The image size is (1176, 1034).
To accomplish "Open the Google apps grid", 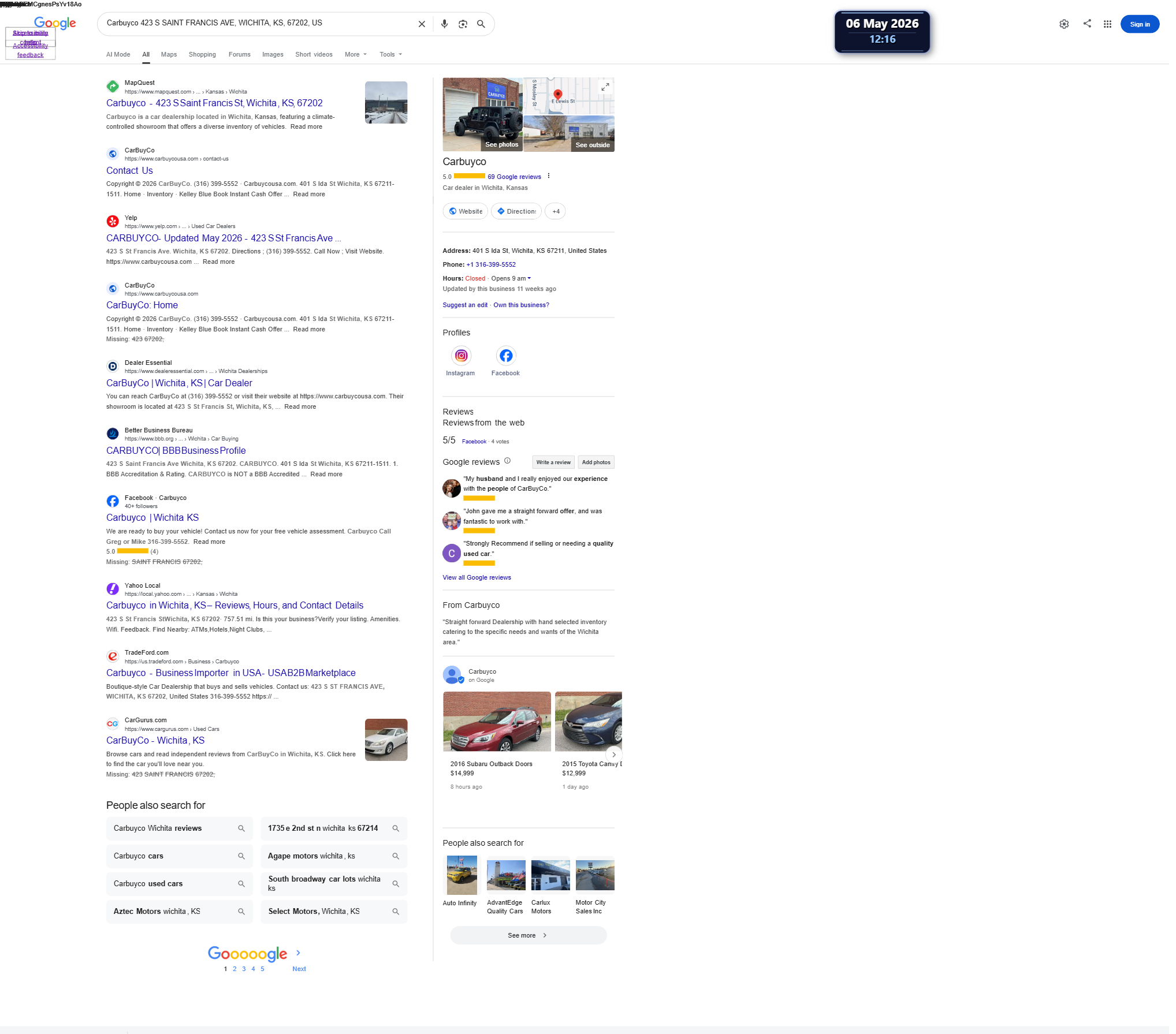I will point(1107,24).
